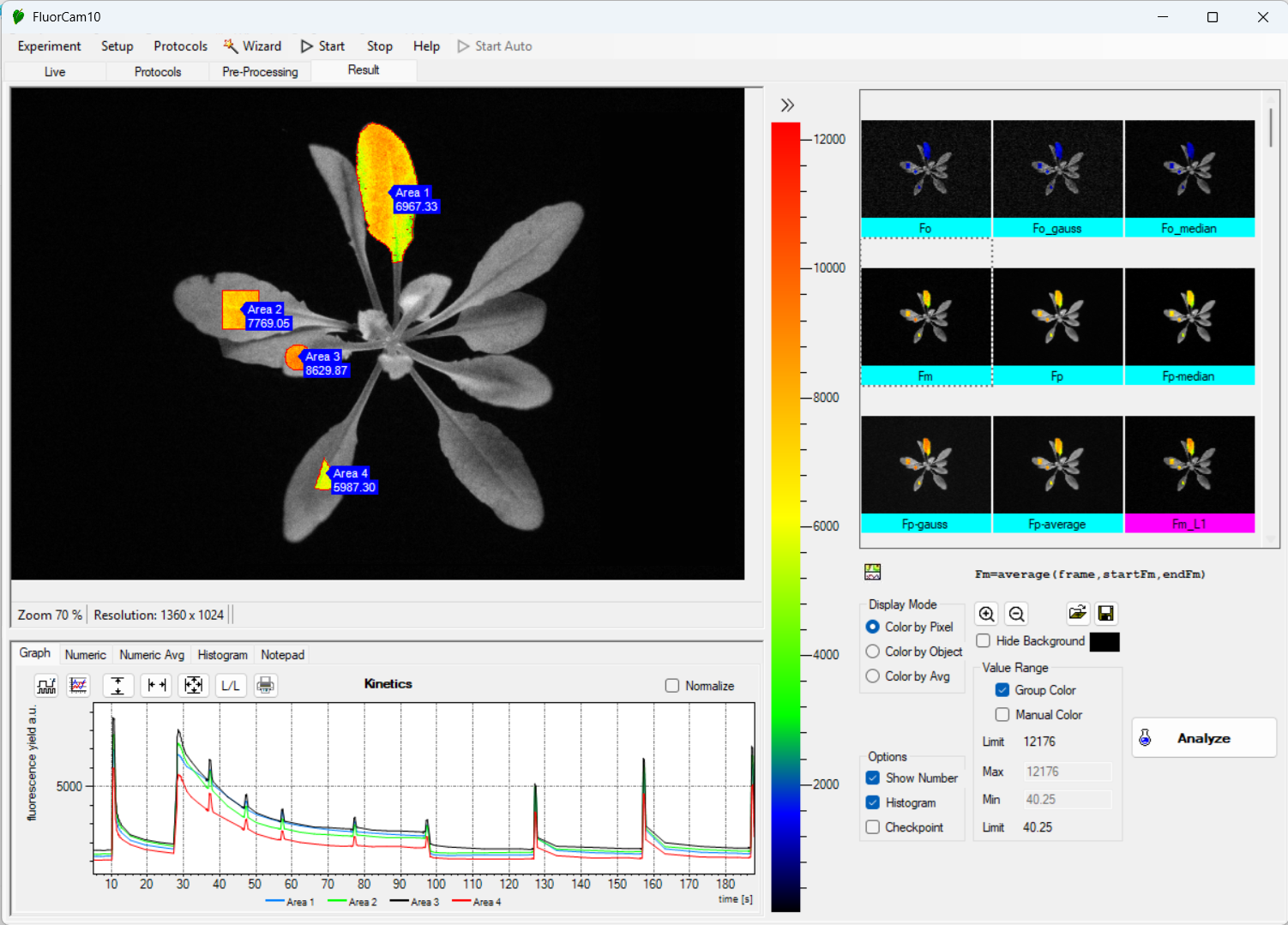The width and height of the screenshot is (1288, 925).
Task: Click the black background color swatch
Action: pos(1104,641)
